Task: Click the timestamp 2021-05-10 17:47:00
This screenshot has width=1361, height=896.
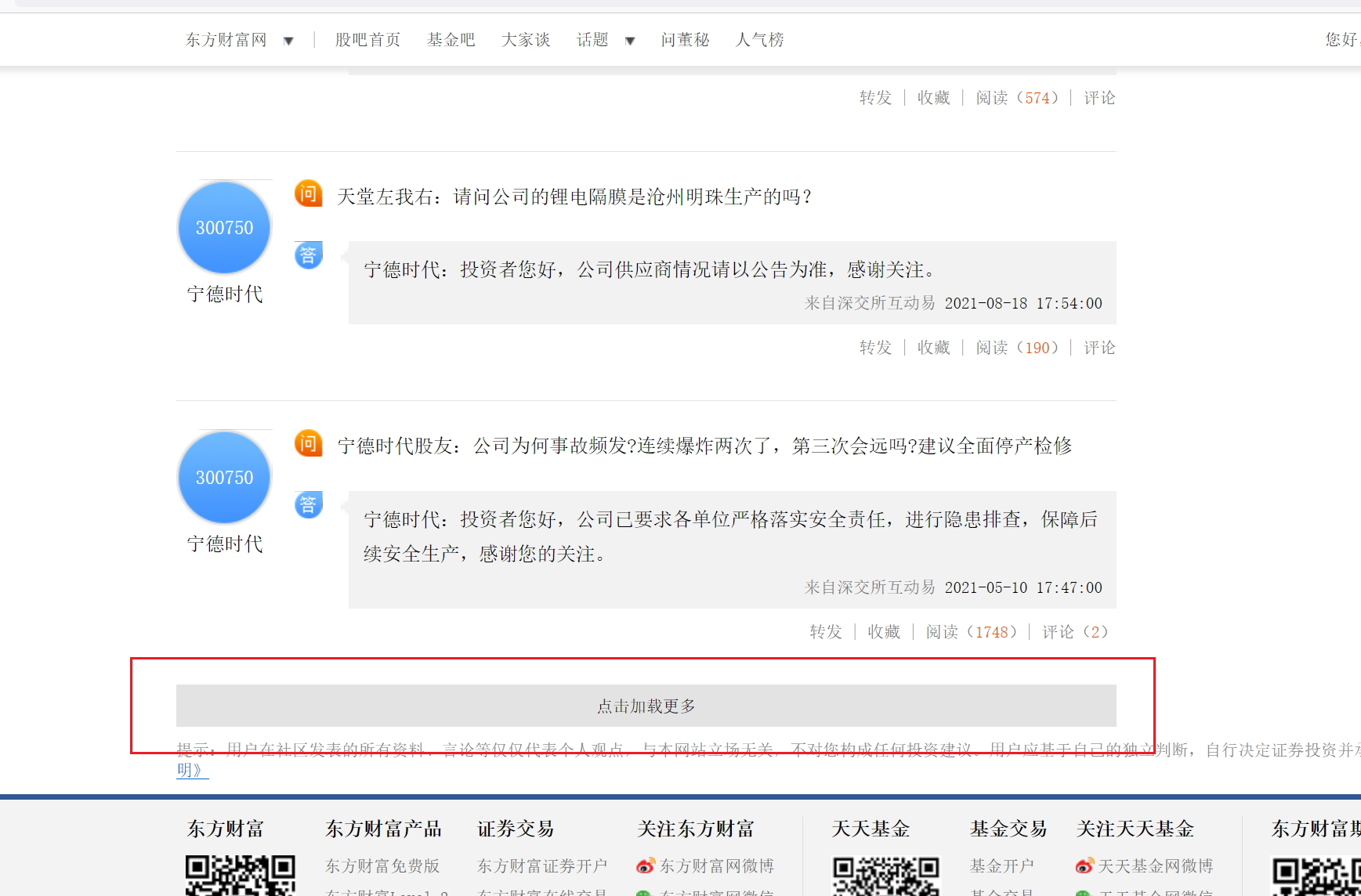Action: (x=1023, y=588)
